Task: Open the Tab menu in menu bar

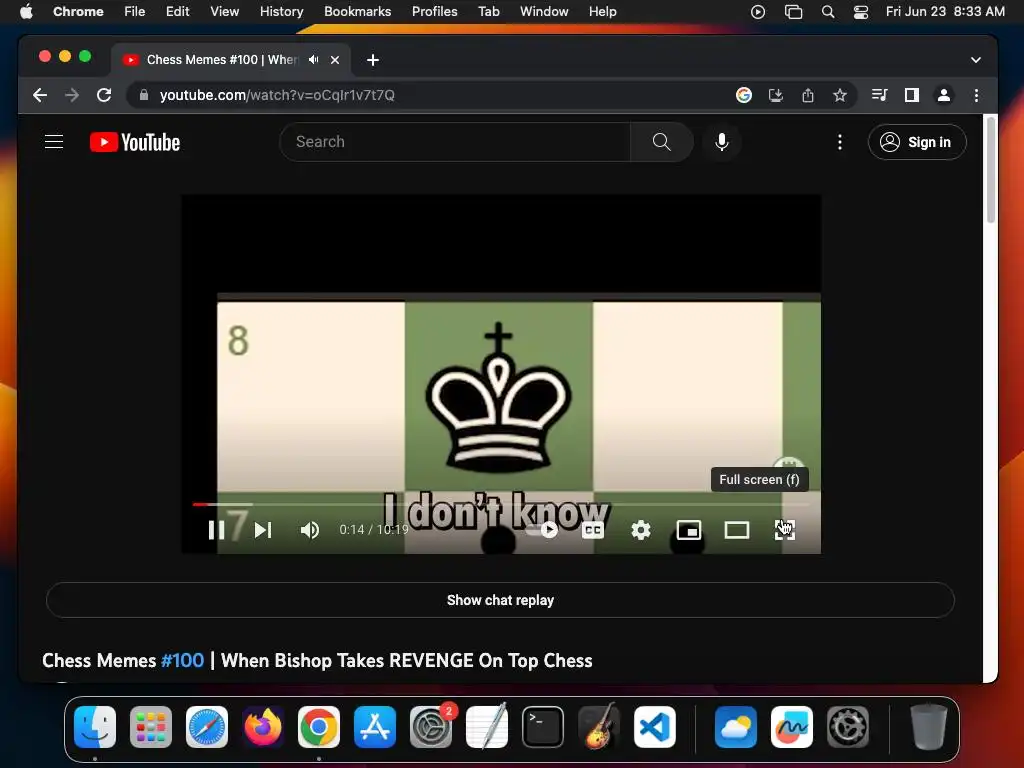Action: [488, 11]
